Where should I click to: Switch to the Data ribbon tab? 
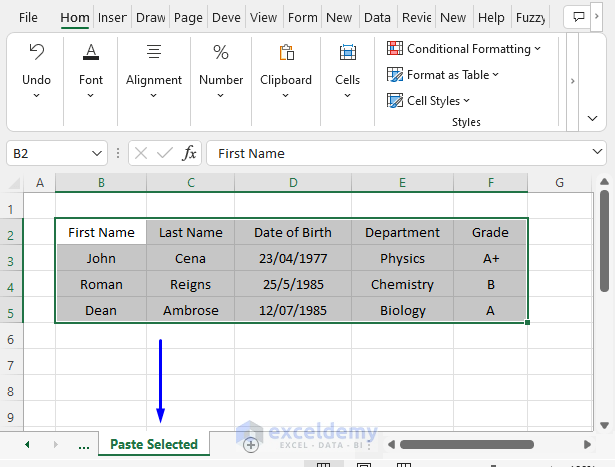click(377, 17)
